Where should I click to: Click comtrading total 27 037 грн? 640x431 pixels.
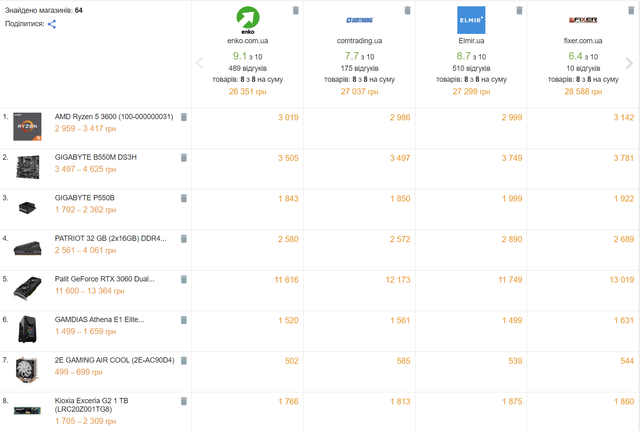pos(360,91)
